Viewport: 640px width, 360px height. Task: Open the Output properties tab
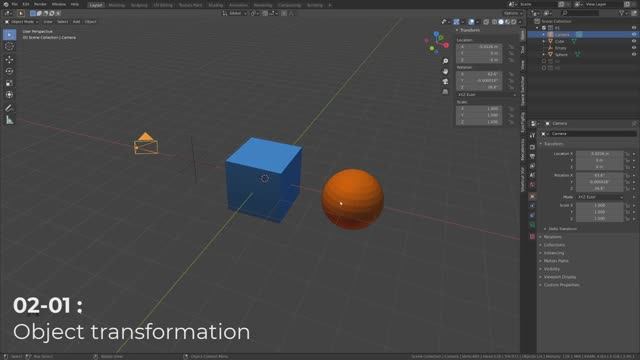tap(532, 157)
